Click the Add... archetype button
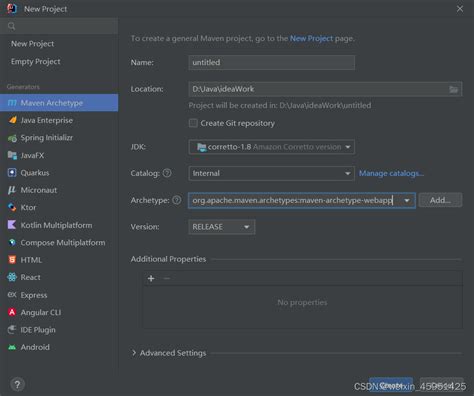The image size is (474, 396). 440,200
